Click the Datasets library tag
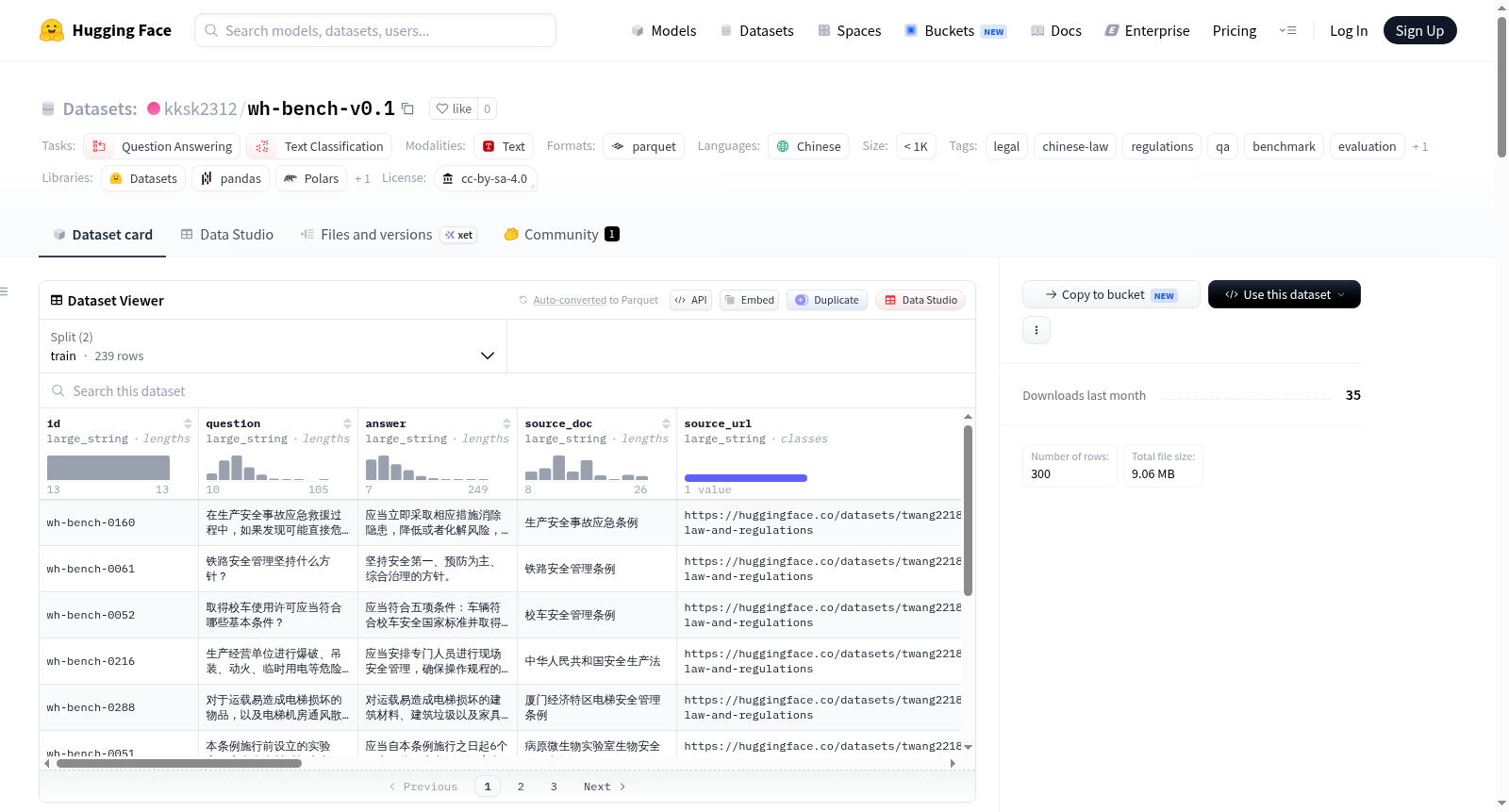This screenshot has width=1509, height=812. click(x=143, y=178)
